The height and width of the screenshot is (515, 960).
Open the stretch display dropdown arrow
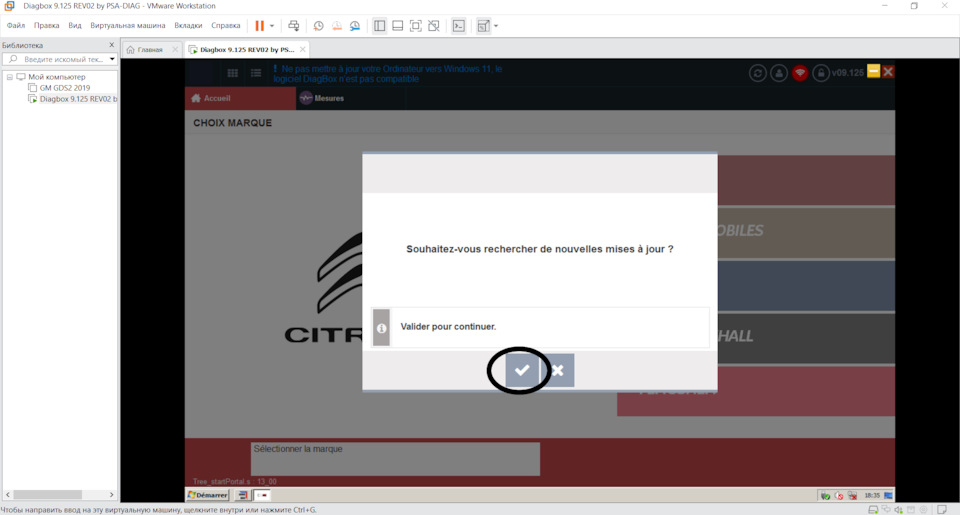[496, 26]
